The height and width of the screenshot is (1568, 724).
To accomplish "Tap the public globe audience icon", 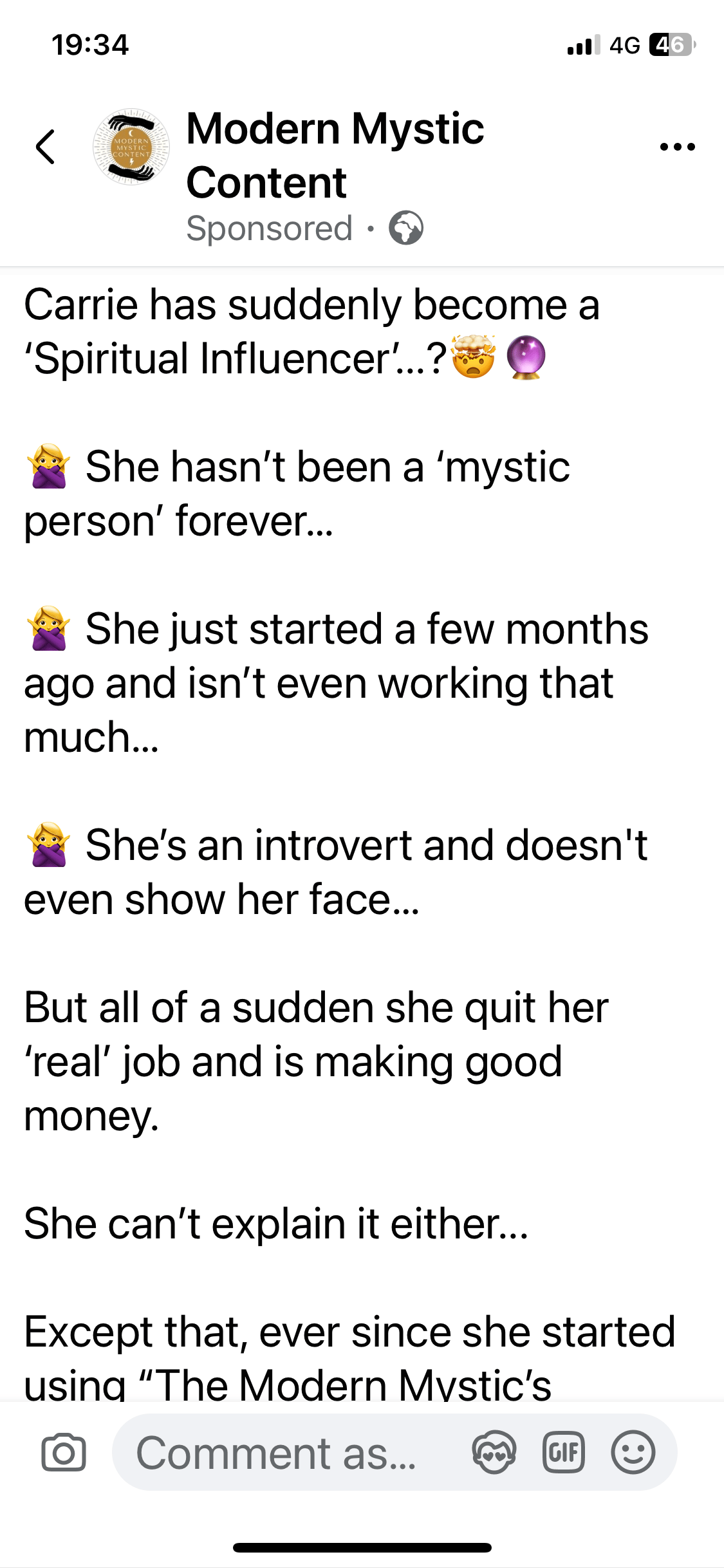I will pos(406,229).
